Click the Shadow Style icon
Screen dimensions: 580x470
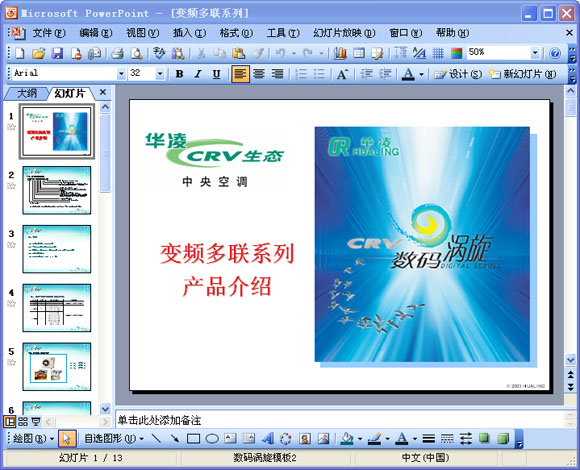[x=484, y=439]
